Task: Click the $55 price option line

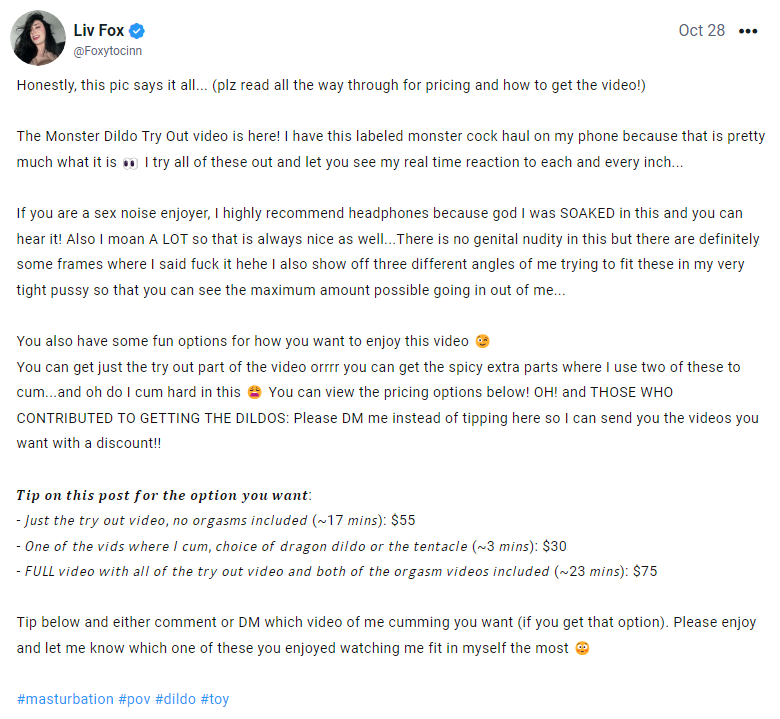Action: tap(216, 520)
